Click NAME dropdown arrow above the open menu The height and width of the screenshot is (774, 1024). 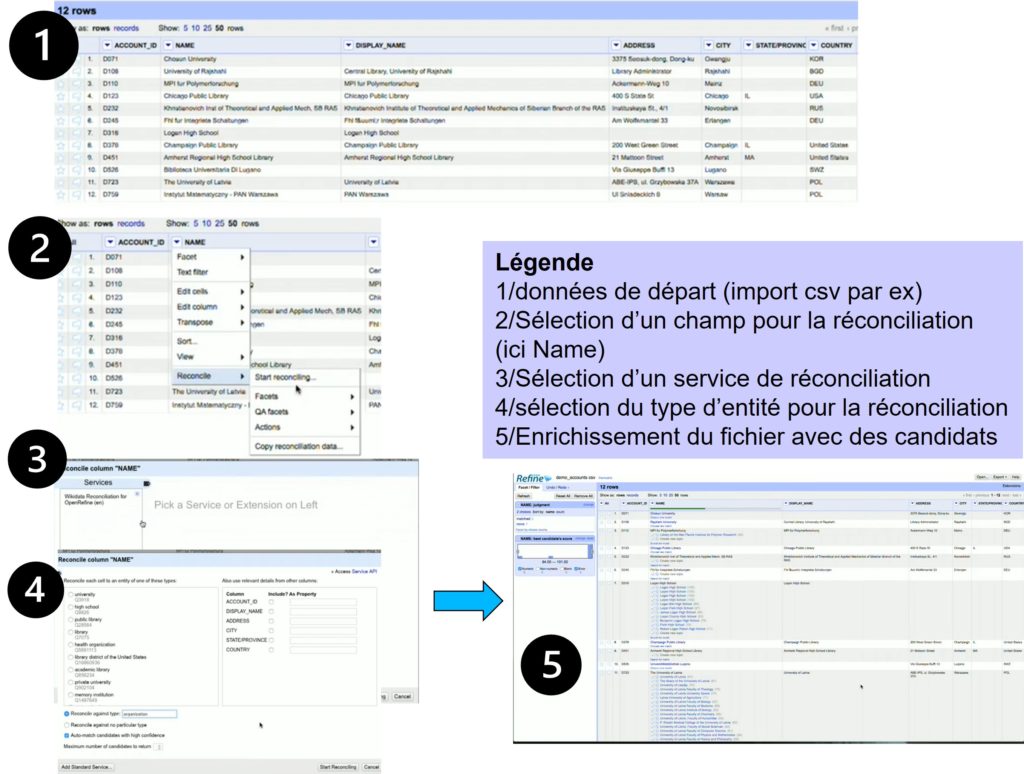coord(177,242)
